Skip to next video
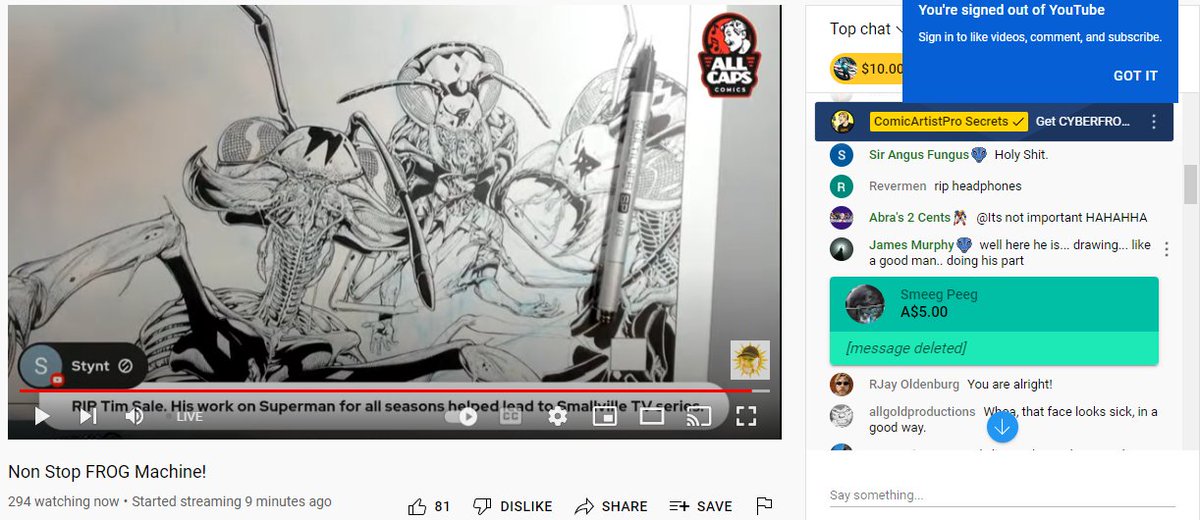Viewport: 1200px width, 520px height. pyautogui.click(x=88, y=416)
